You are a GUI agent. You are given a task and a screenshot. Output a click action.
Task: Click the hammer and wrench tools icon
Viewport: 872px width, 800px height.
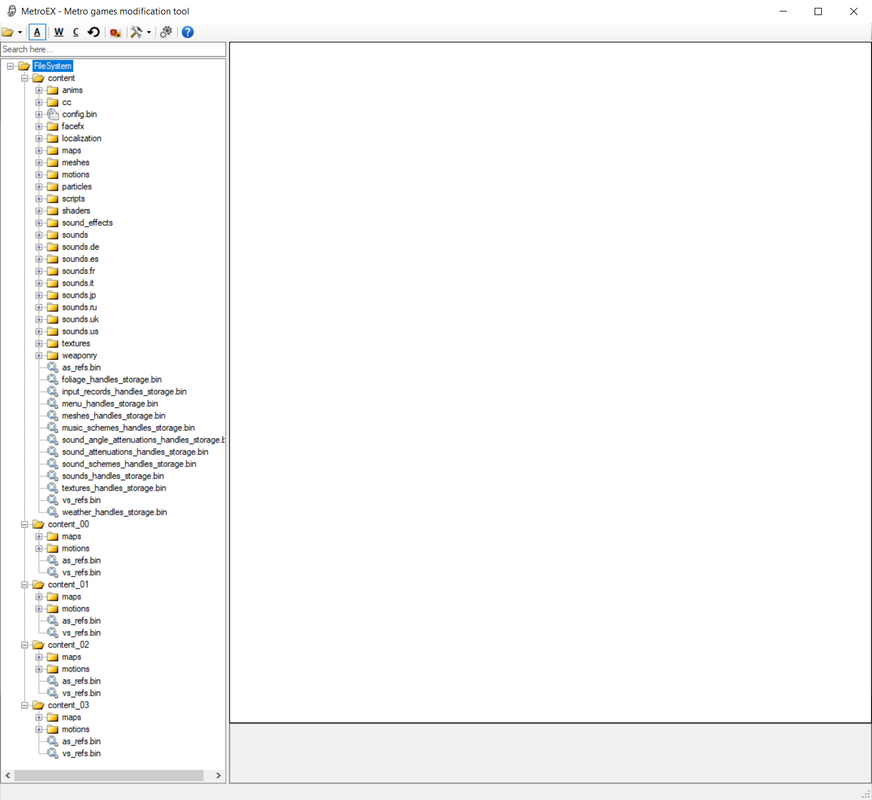click(x=136, y=32)
